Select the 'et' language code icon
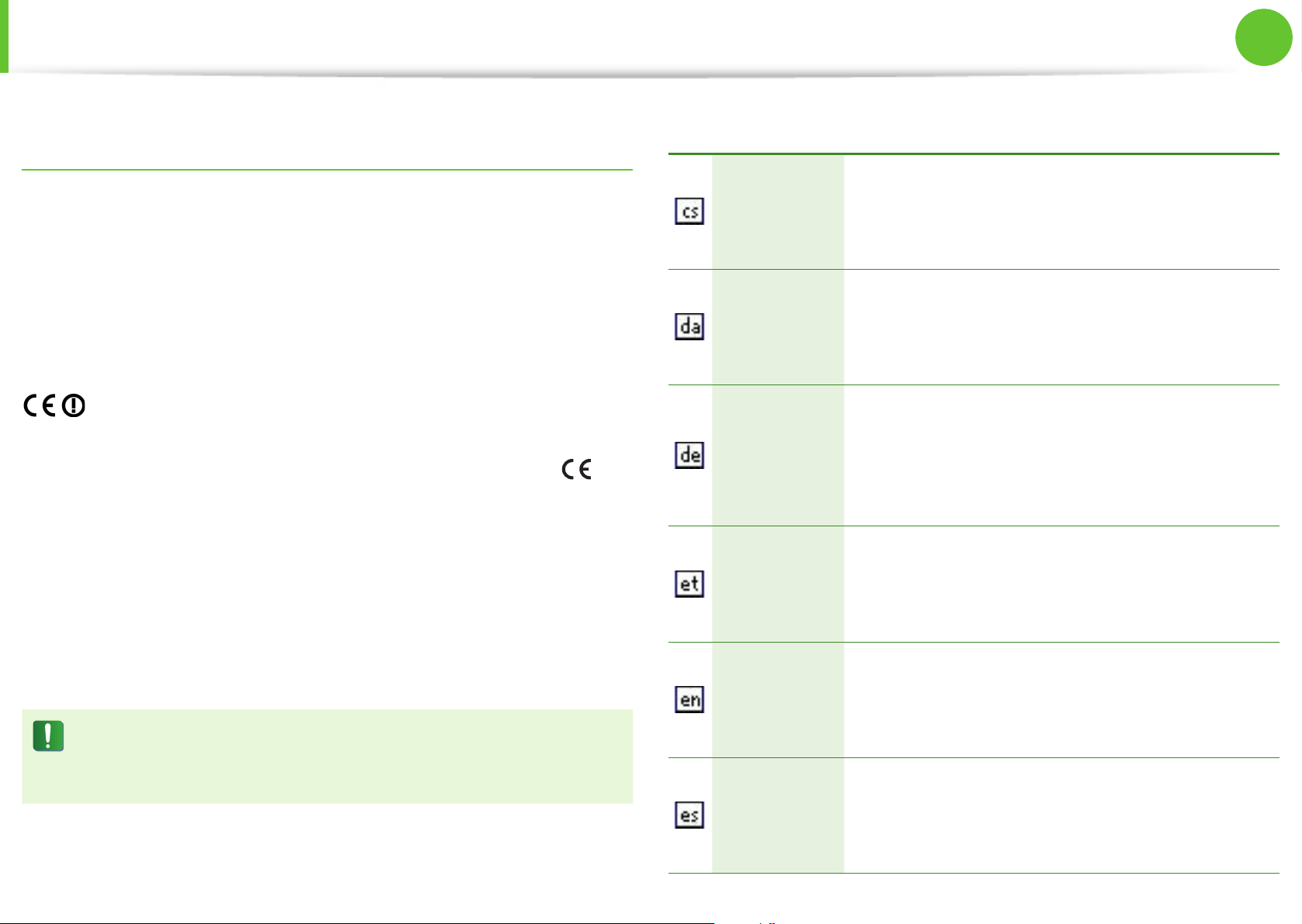 pos(689,584)
